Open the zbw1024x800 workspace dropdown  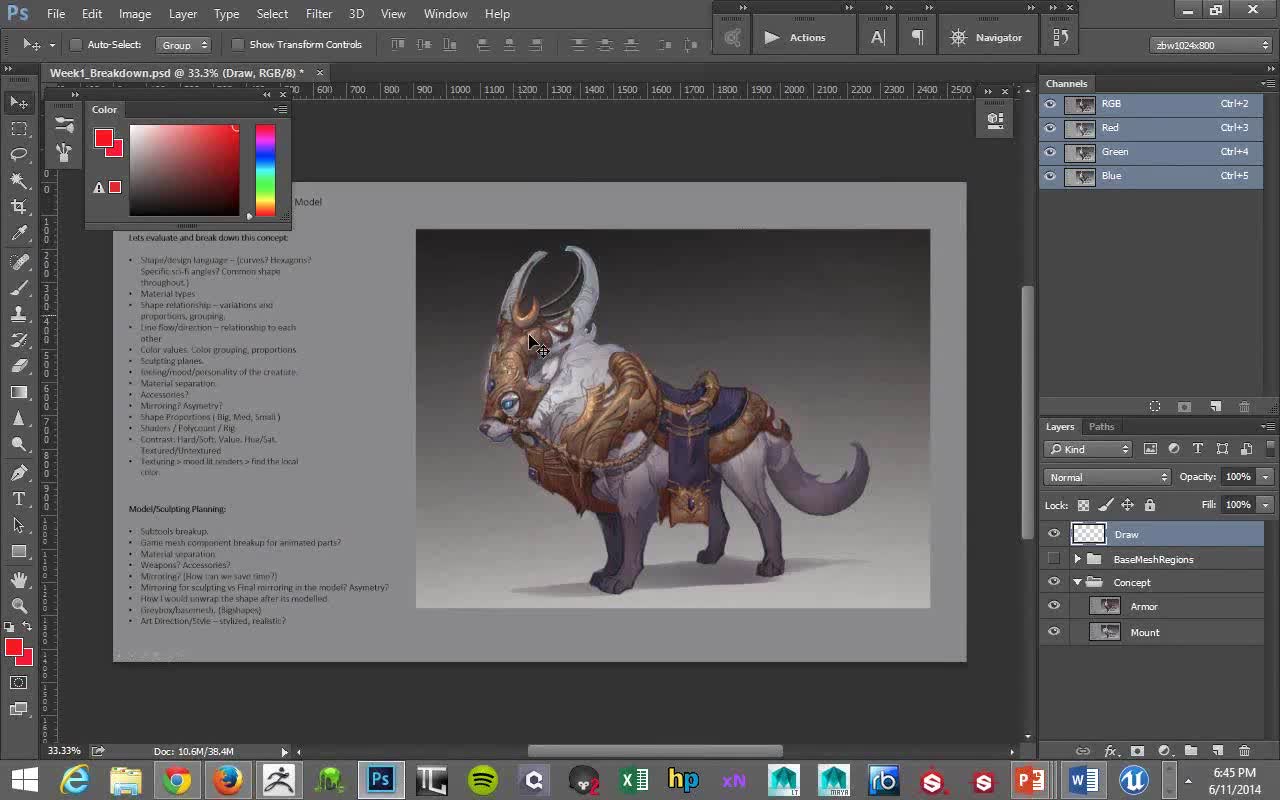pyautogui.click(x=1212, y=45)
